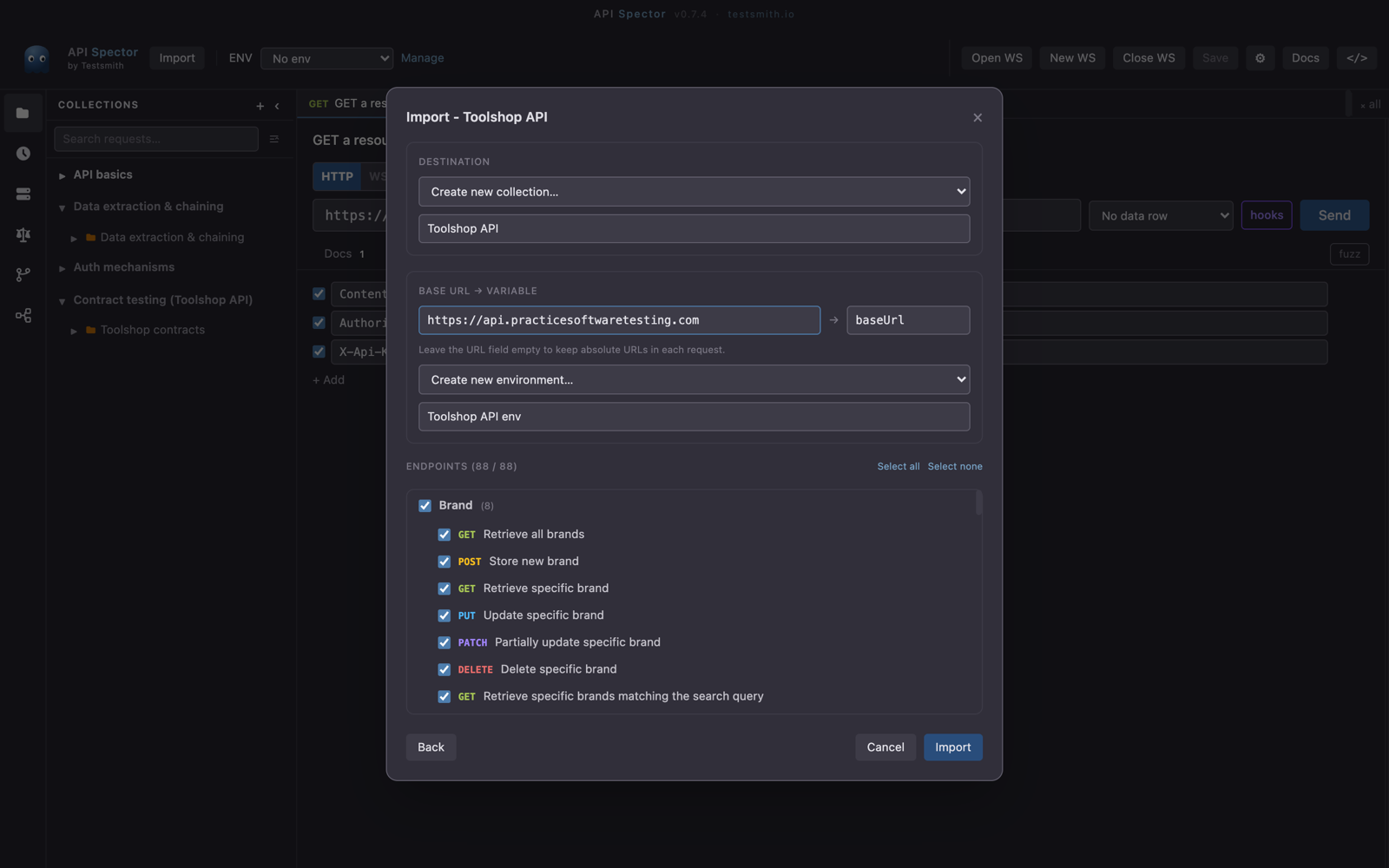Click the fuzz button
This screenshot has width=1389, height=868.
point(1349,254)
